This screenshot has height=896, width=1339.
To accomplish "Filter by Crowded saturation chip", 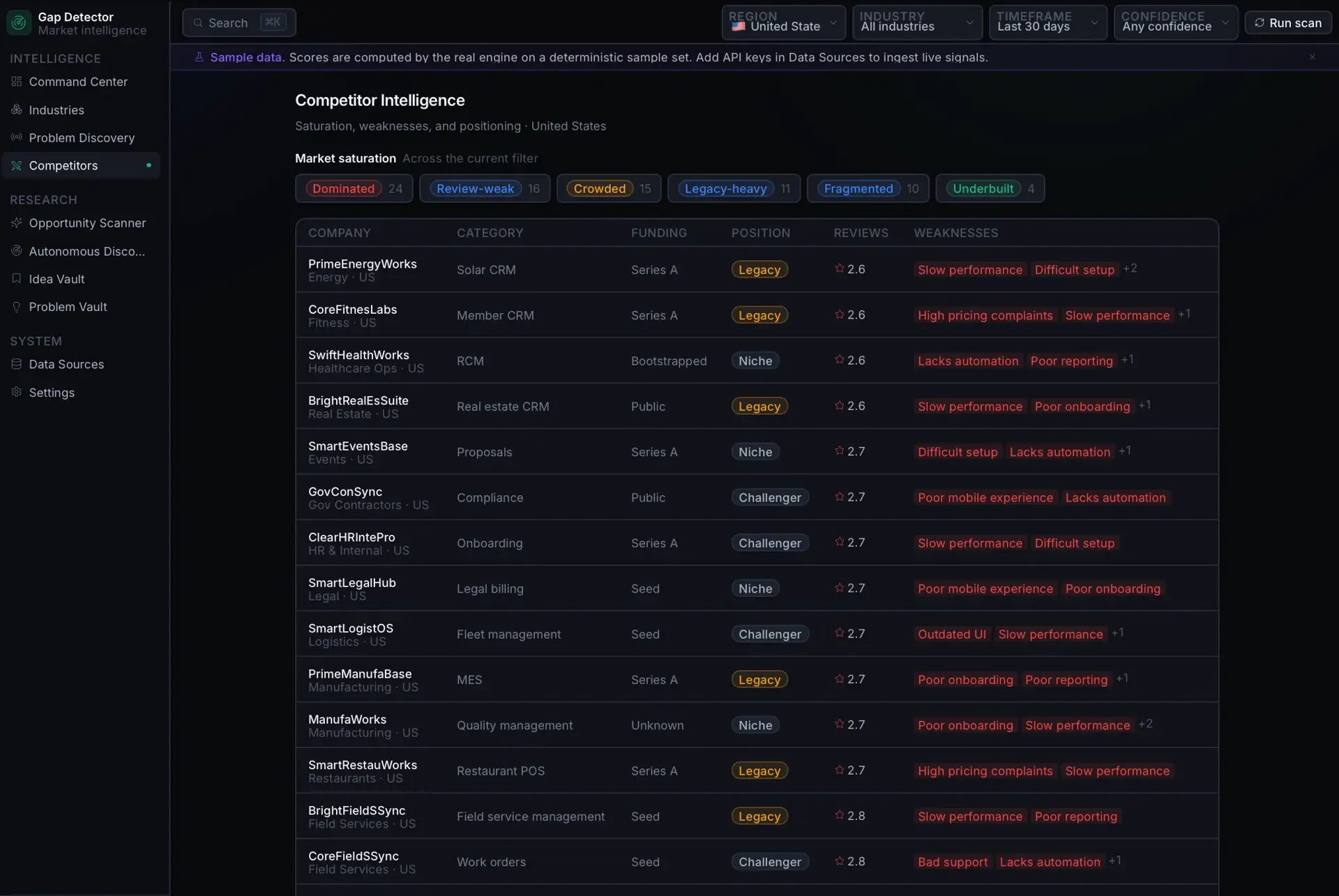I will pos(609,188).
